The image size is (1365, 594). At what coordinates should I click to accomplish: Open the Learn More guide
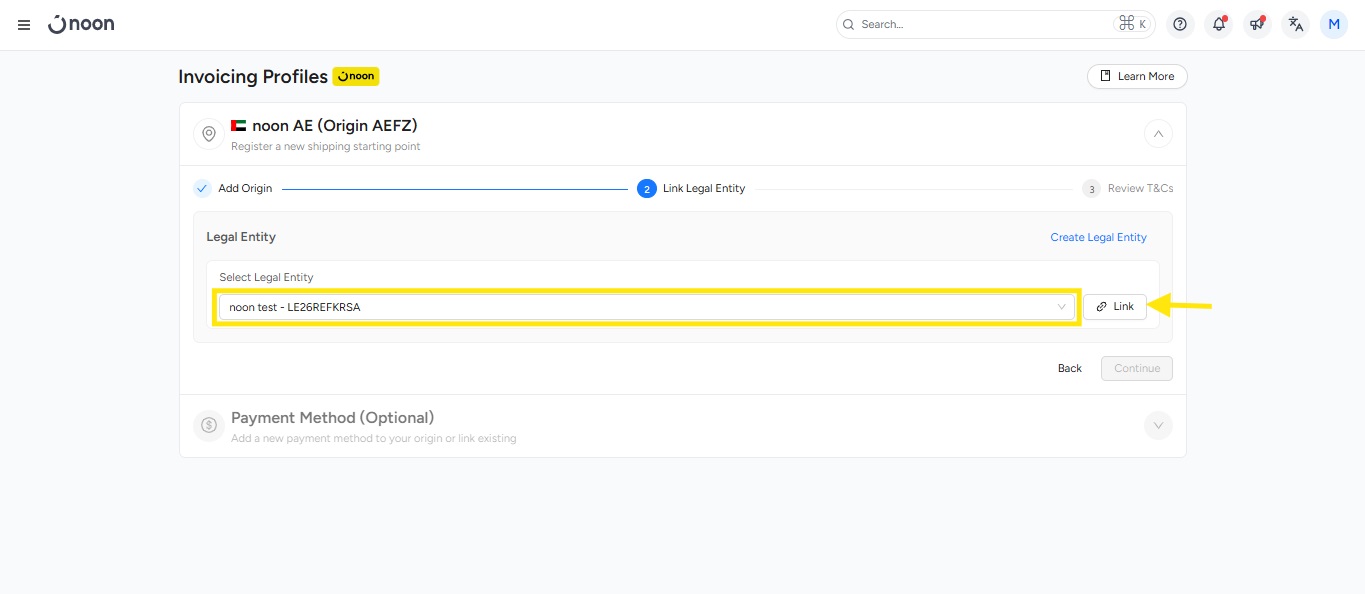[1137, 77]
